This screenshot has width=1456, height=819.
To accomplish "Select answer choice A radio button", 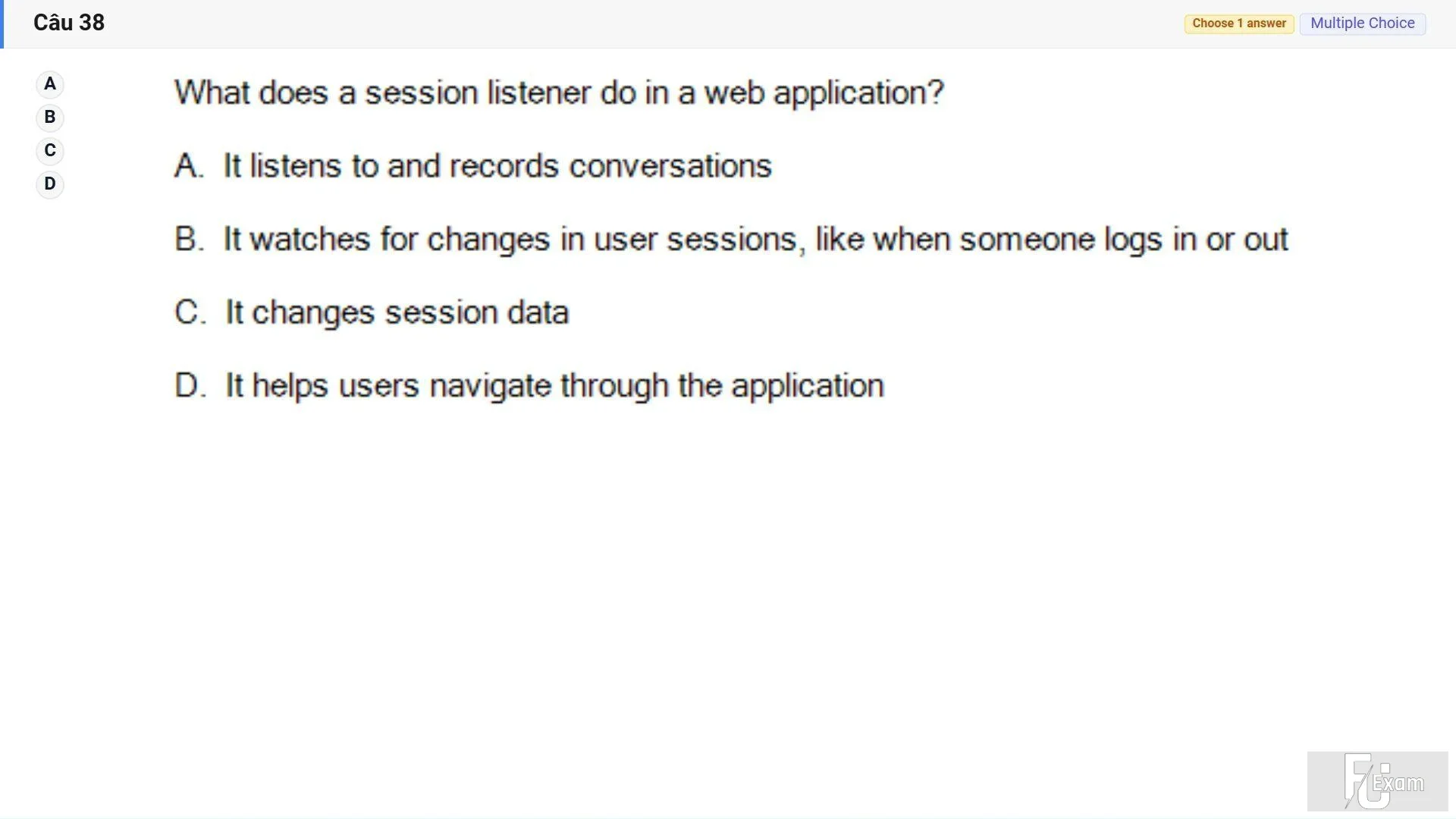I will click(50, 84).
